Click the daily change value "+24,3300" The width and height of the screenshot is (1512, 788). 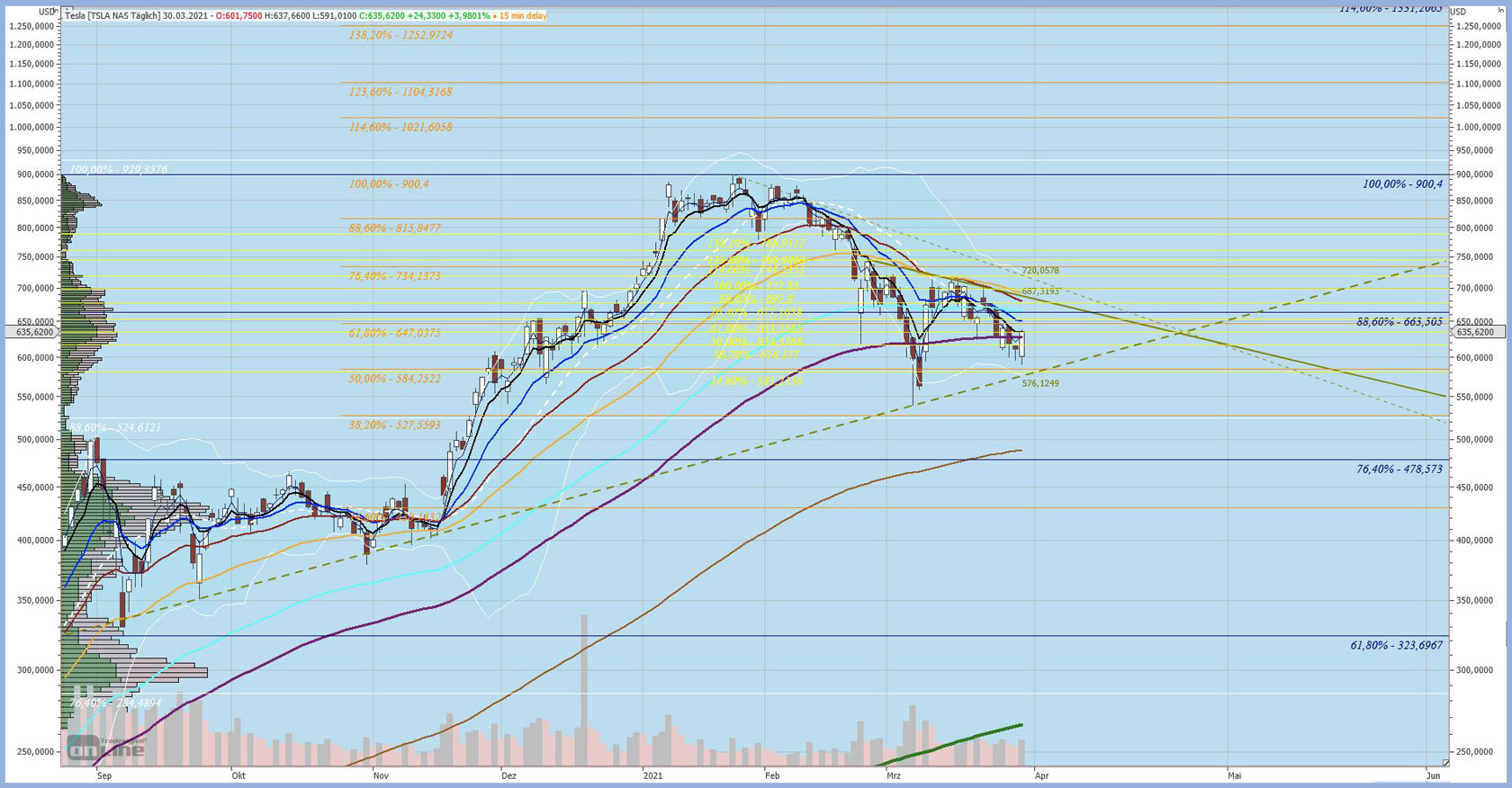pos(427,16)
